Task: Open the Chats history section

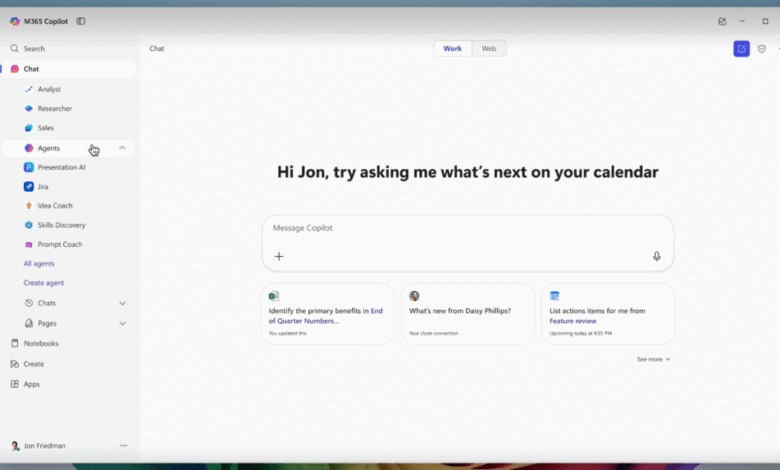Action: click(47, 303)
